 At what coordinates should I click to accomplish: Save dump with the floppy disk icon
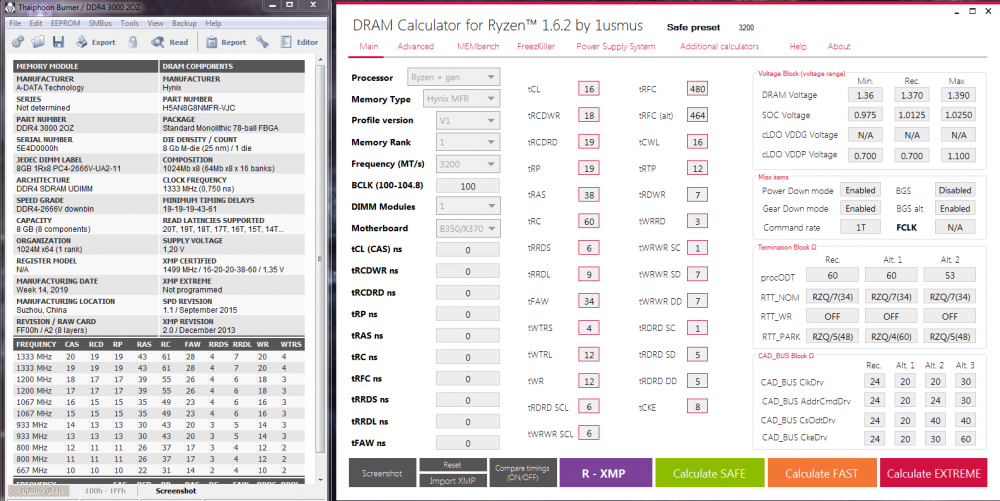(58, 42)
